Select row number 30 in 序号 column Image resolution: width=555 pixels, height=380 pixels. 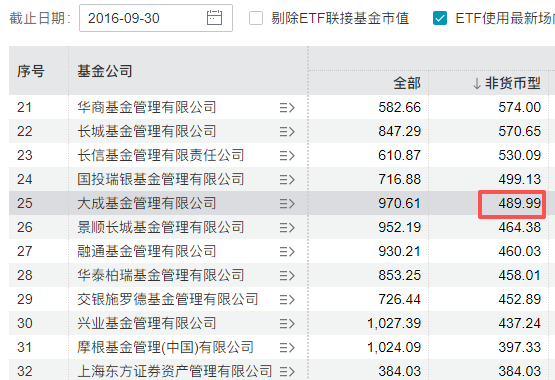click(x=25, y=323)
